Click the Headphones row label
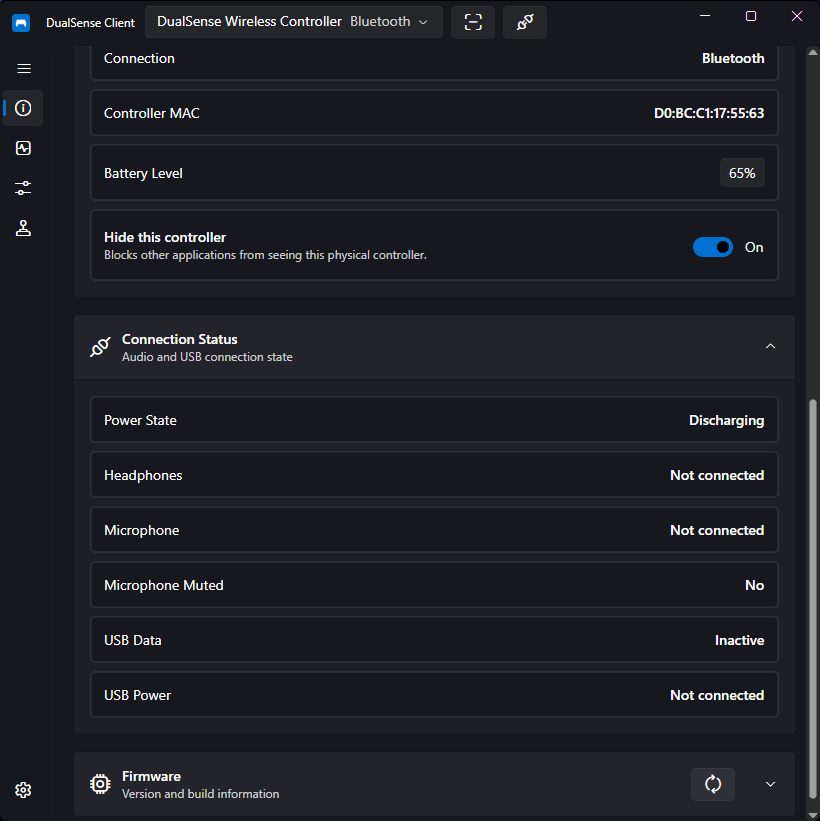The width and height of the screenshot is (820, 821). (143, 475)
